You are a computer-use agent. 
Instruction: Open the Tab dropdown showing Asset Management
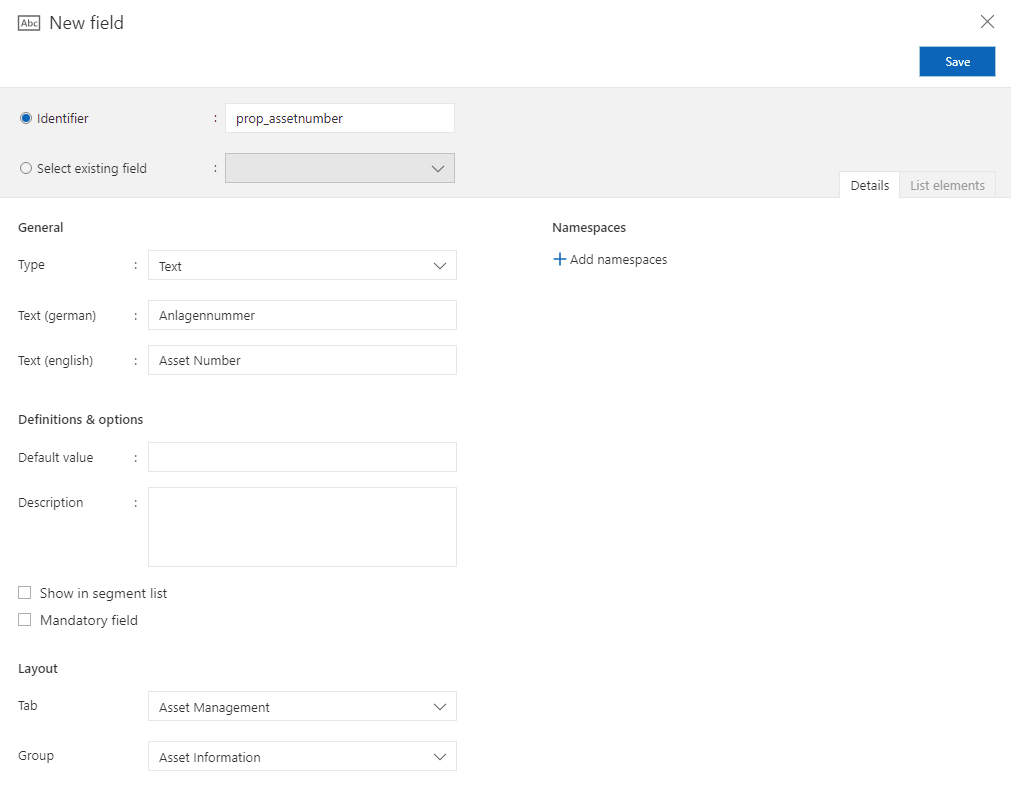pos(300,706)
